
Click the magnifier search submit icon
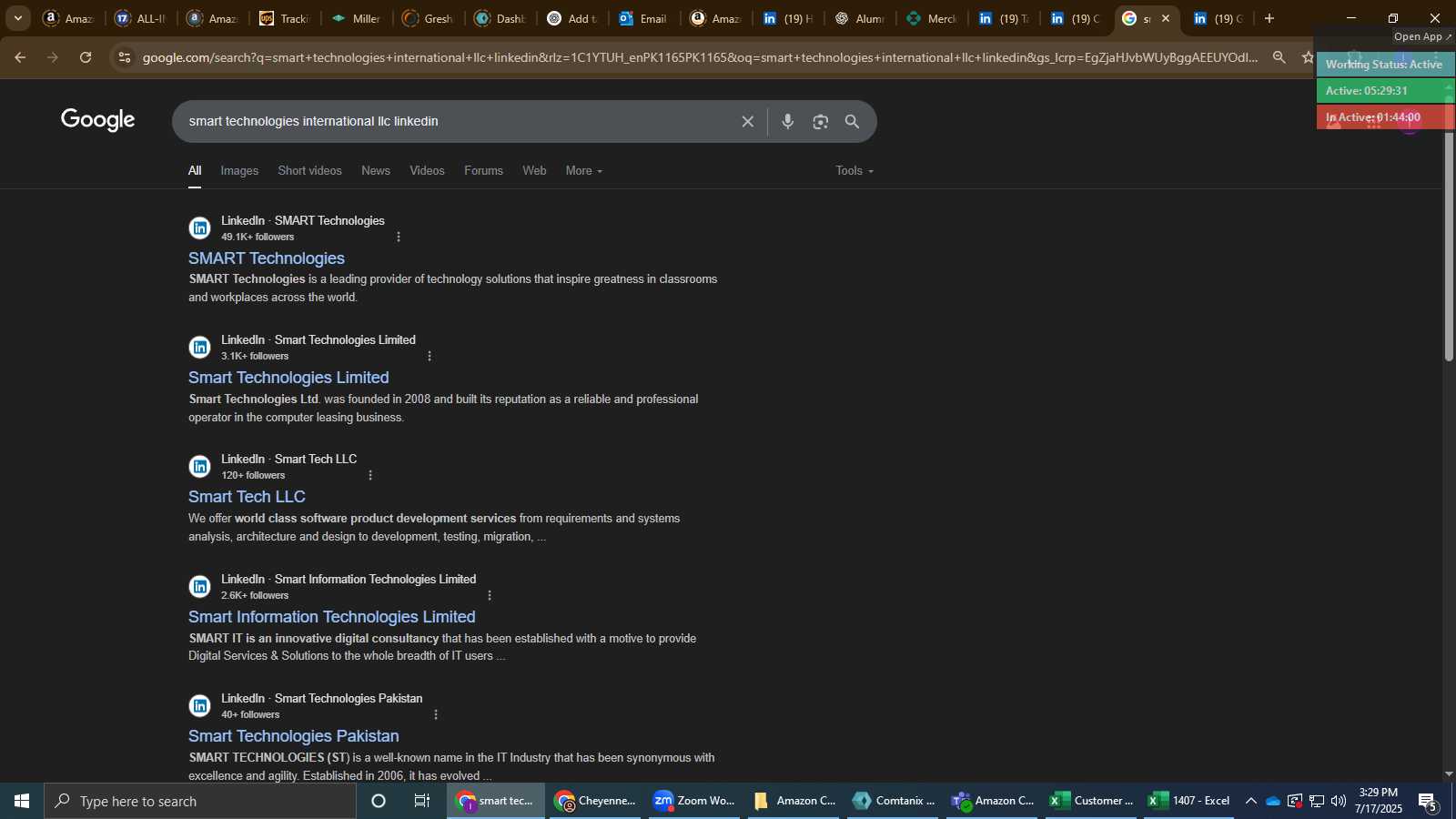[853, 122]
